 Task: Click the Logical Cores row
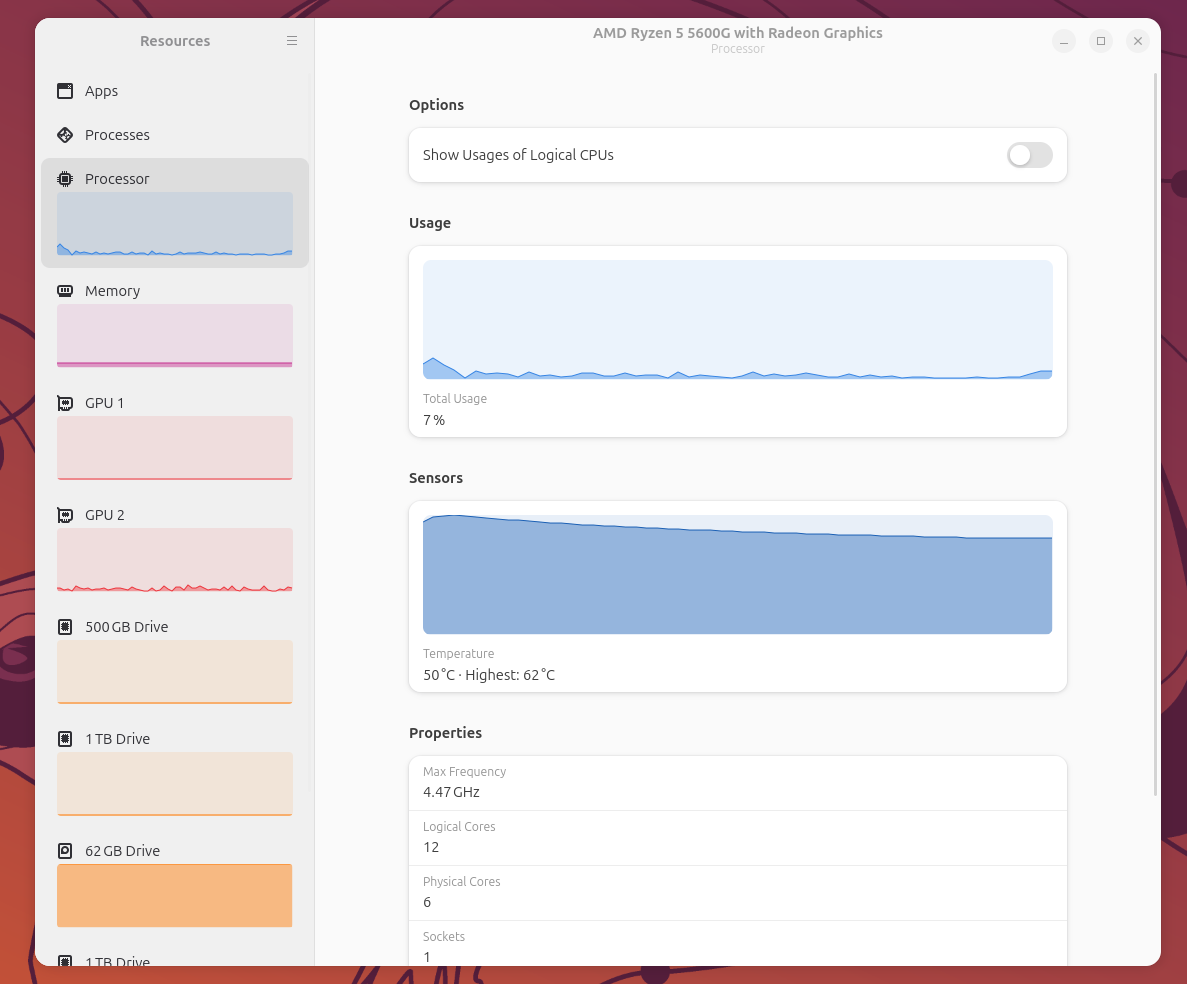[737, 838]
